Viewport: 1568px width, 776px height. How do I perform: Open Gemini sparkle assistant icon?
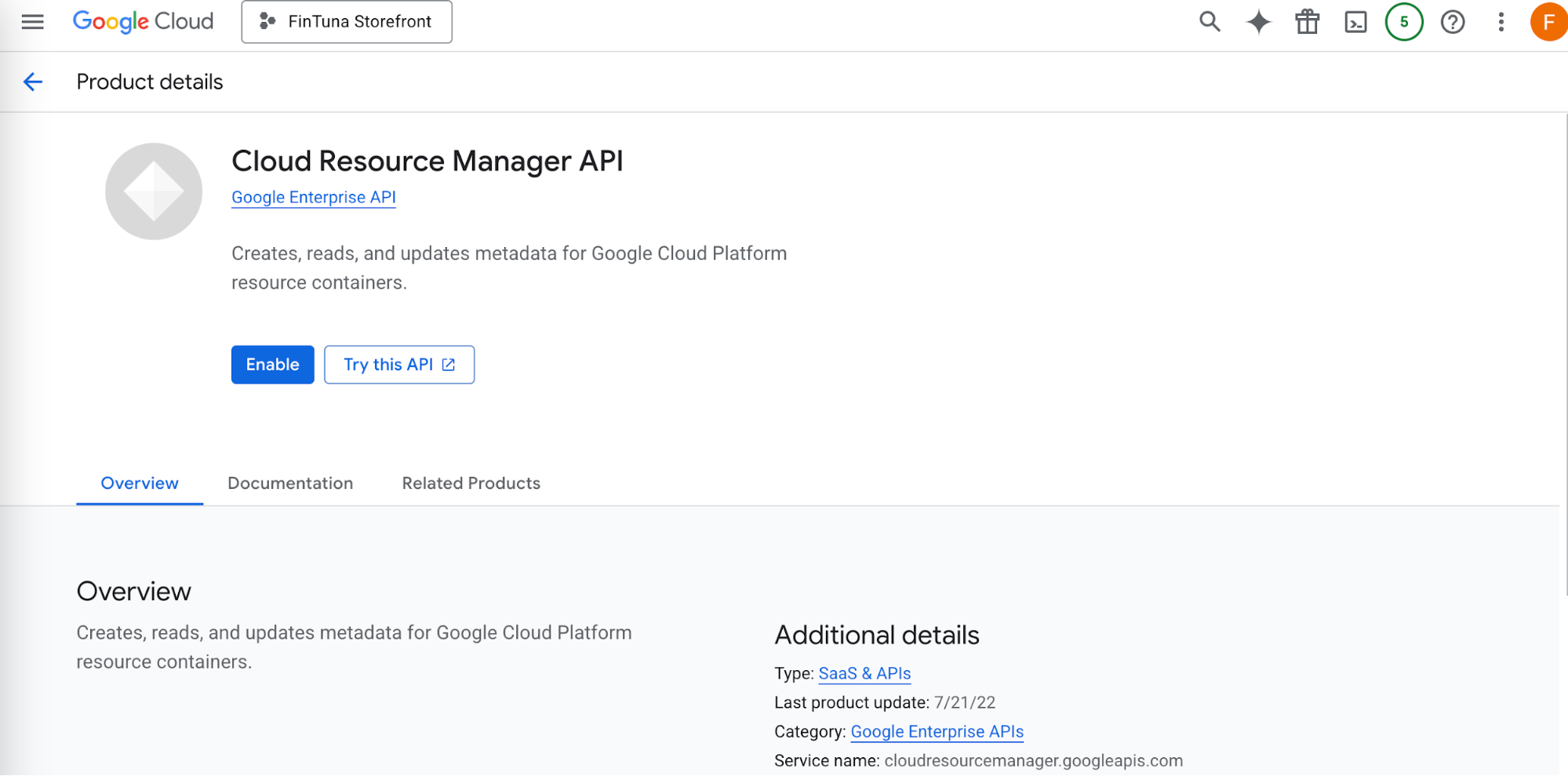pyautogui.click(x=1258, y=22)
